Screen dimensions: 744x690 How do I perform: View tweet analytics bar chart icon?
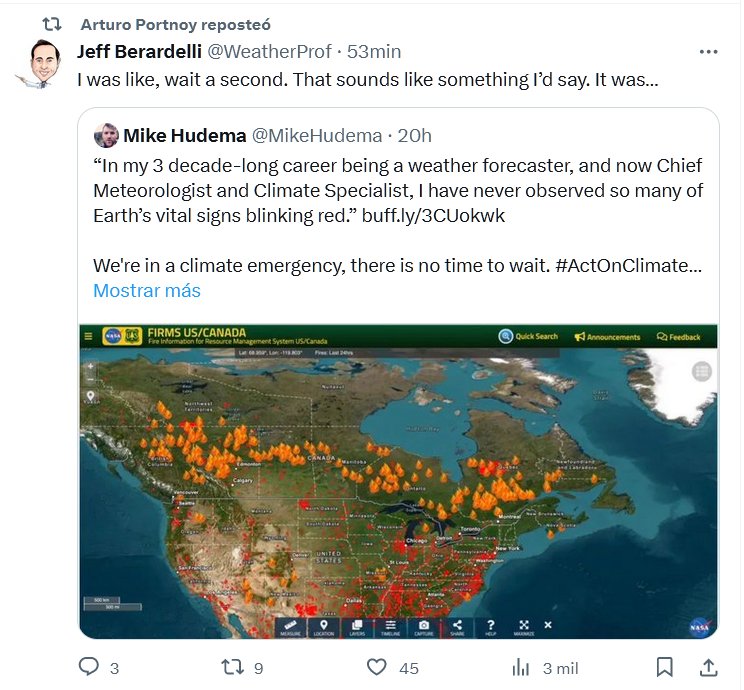[x=521, y=667]
